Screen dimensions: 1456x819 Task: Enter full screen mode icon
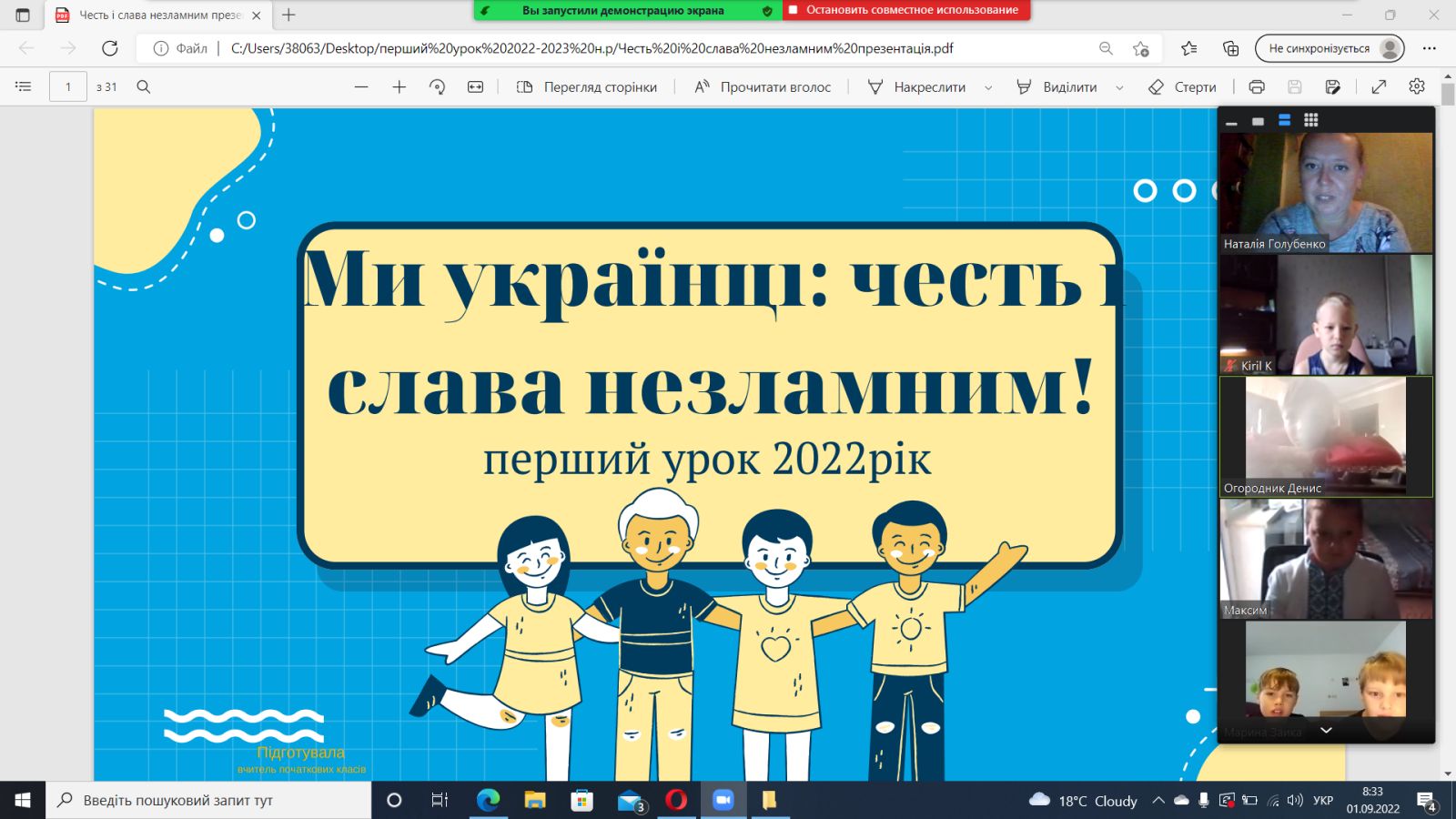point(1379,87)
